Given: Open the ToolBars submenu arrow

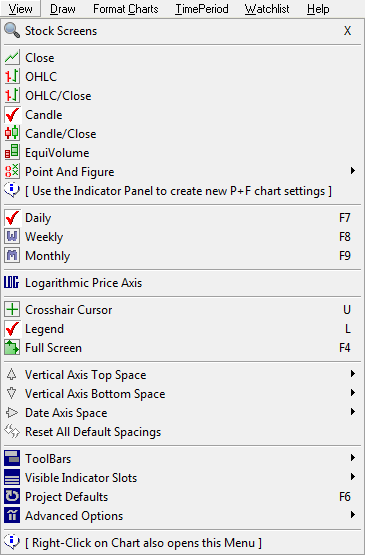Looking at the screenshot, I should point(353,458).
